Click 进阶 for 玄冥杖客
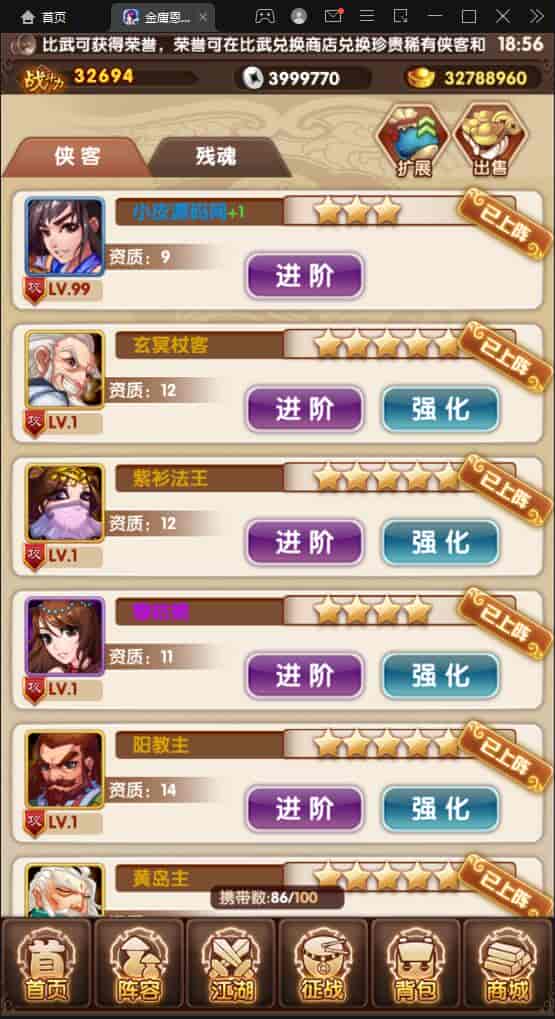The height and width of the screenshot is (1019, 555). click(305, 409)
